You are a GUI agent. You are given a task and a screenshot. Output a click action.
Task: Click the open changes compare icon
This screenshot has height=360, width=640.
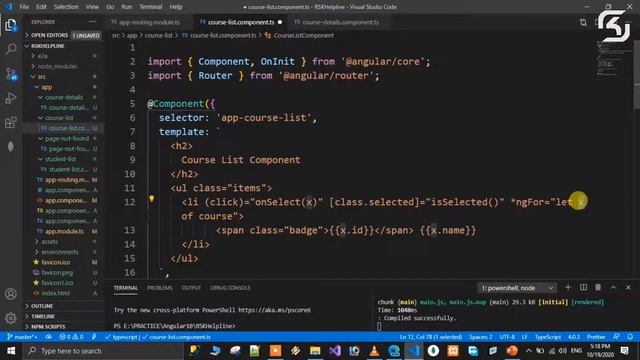pos(583,22)
